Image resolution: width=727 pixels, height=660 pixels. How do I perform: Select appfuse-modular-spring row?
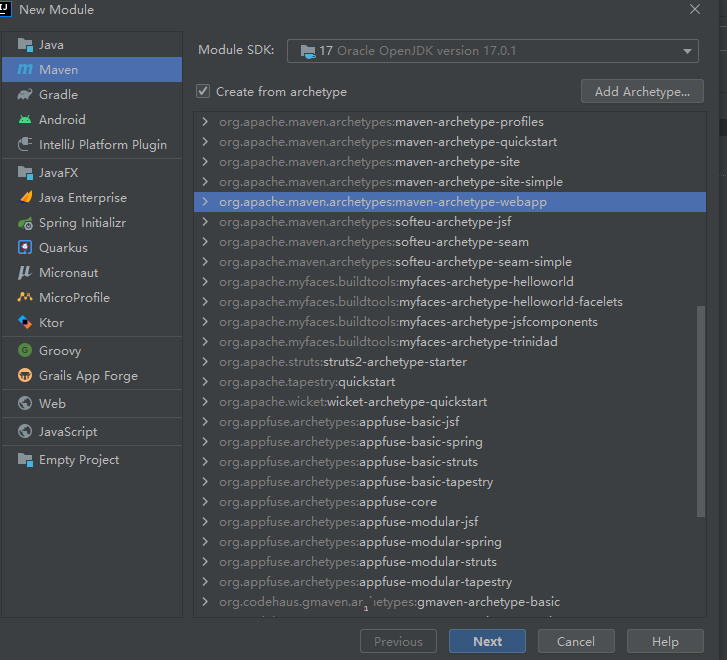coord(450,542)
